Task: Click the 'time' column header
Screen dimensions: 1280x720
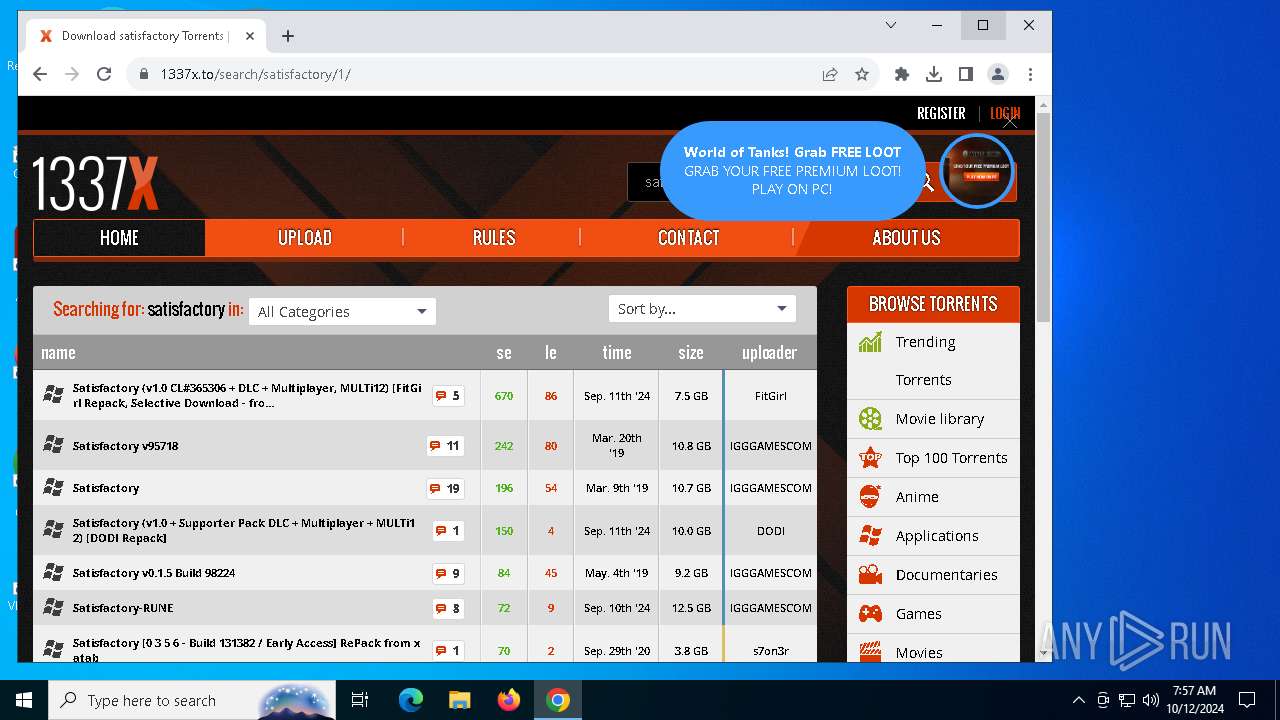Action: point(616,352)
